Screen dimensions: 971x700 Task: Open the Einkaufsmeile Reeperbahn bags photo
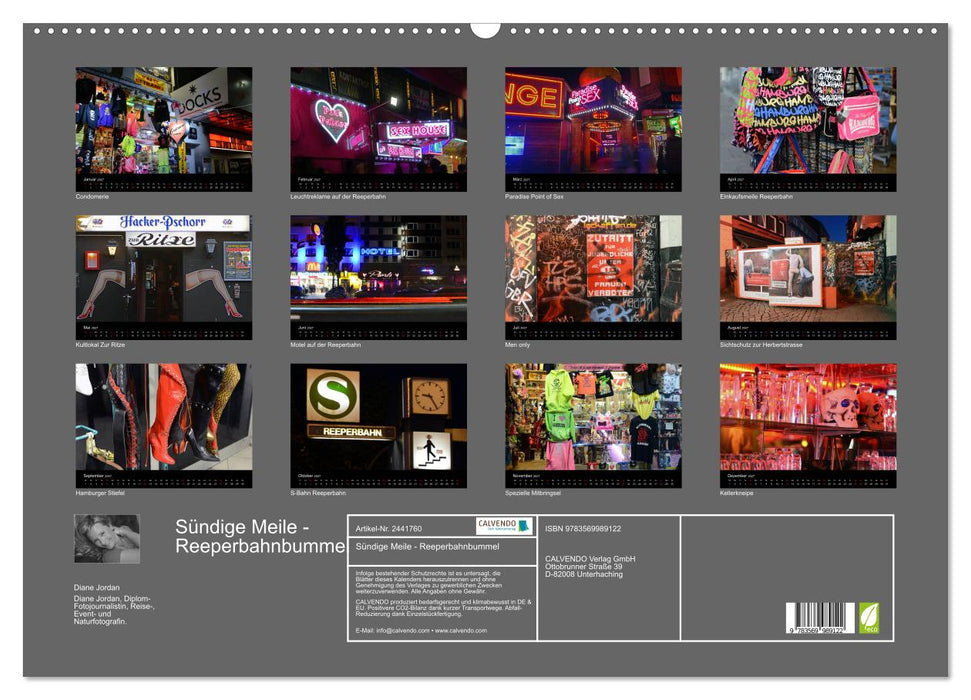pyautogui.click(x=808, y=129)
